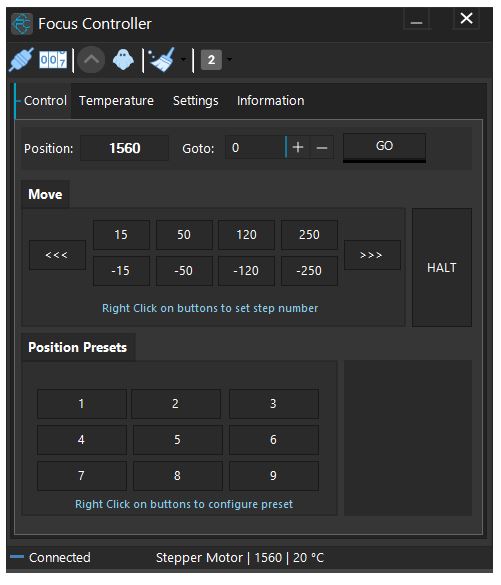Select position preset 5
The height and width of the screenshot is (585, 501).
click(178, 440)
